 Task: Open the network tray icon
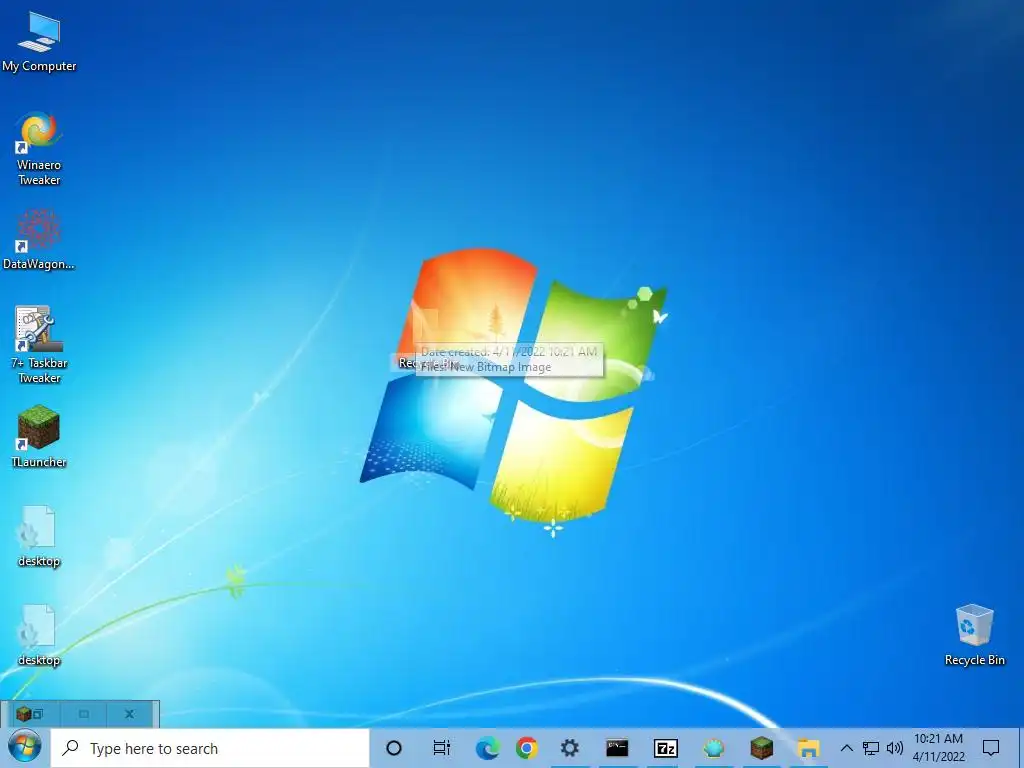871,748
